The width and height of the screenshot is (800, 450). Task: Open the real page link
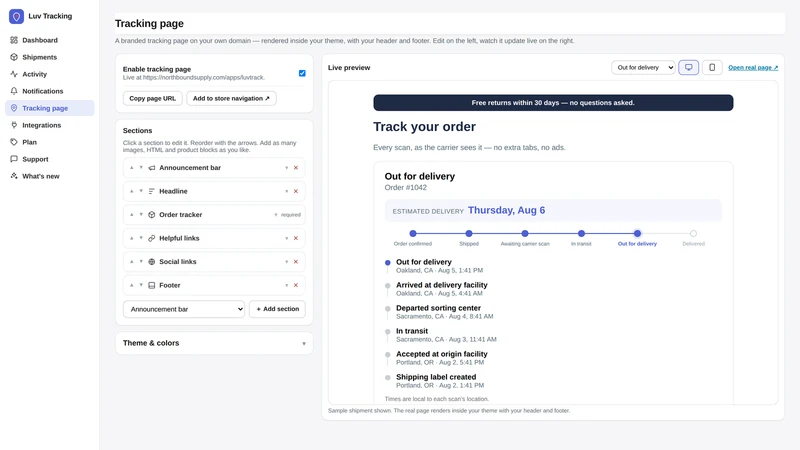tap(753, 67)
